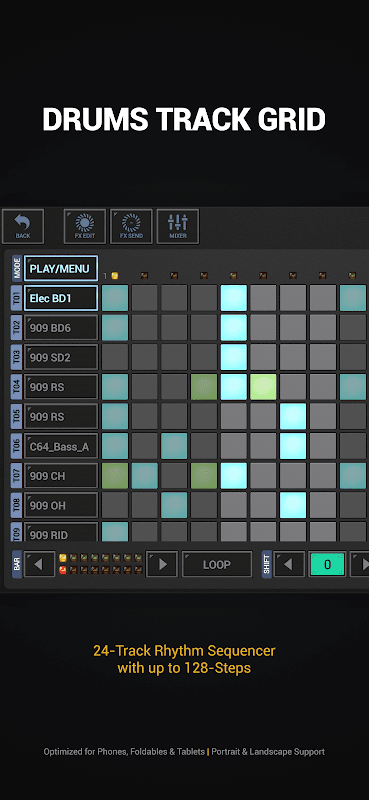Click the T06 track label
Screen dimensions: 369x800
(x=16, y=446)
